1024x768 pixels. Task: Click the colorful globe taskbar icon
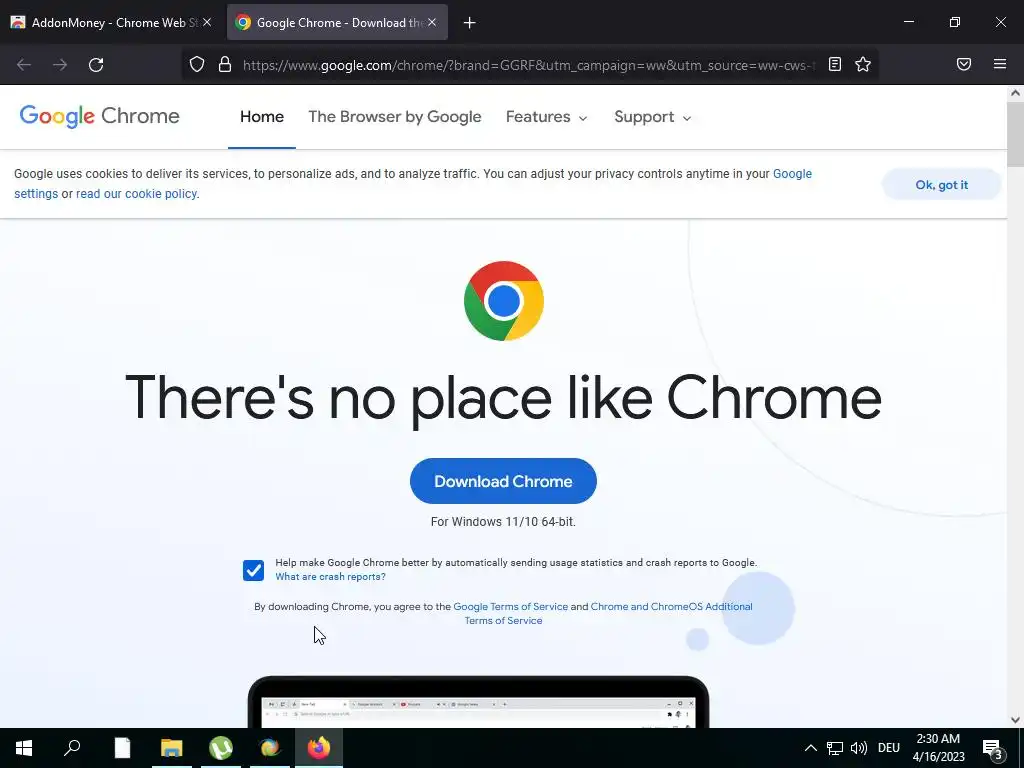[x=270, y=748]
